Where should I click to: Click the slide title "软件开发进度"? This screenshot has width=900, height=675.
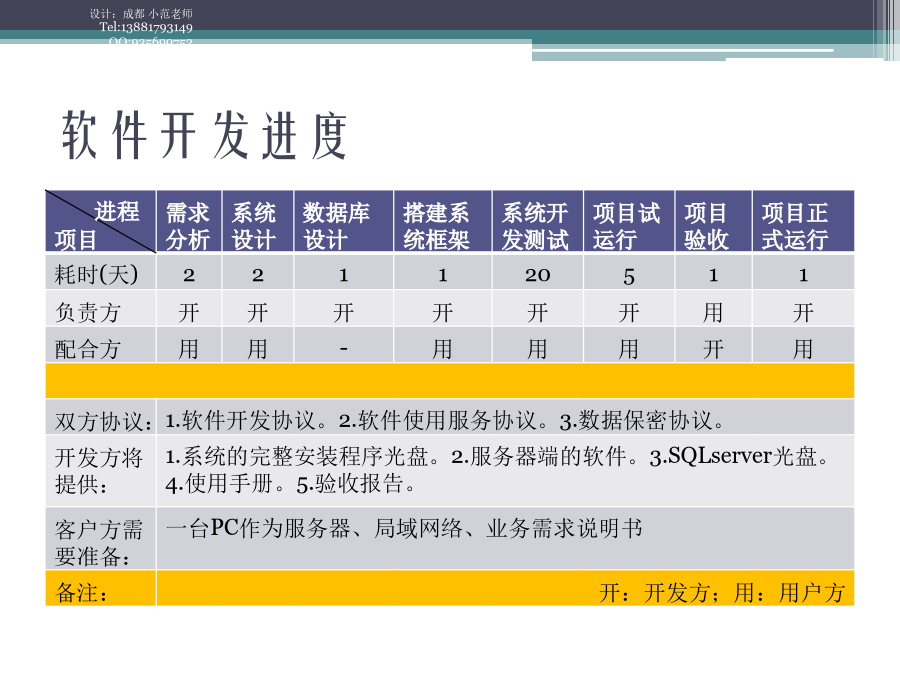[x=204, y=135]
